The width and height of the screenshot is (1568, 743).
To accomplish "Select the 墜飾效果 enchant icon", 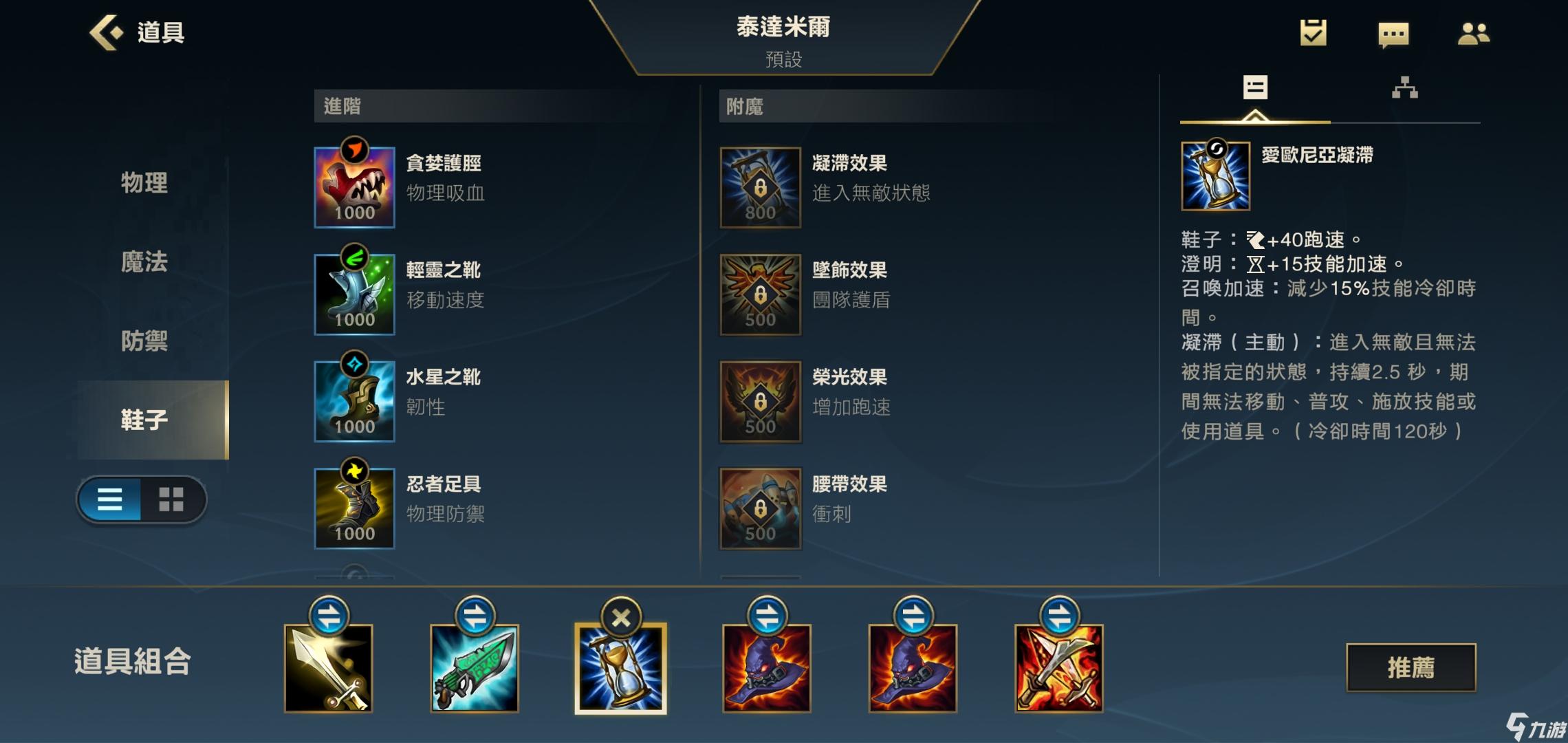I will pyautogui.click(x=760, y=294).
